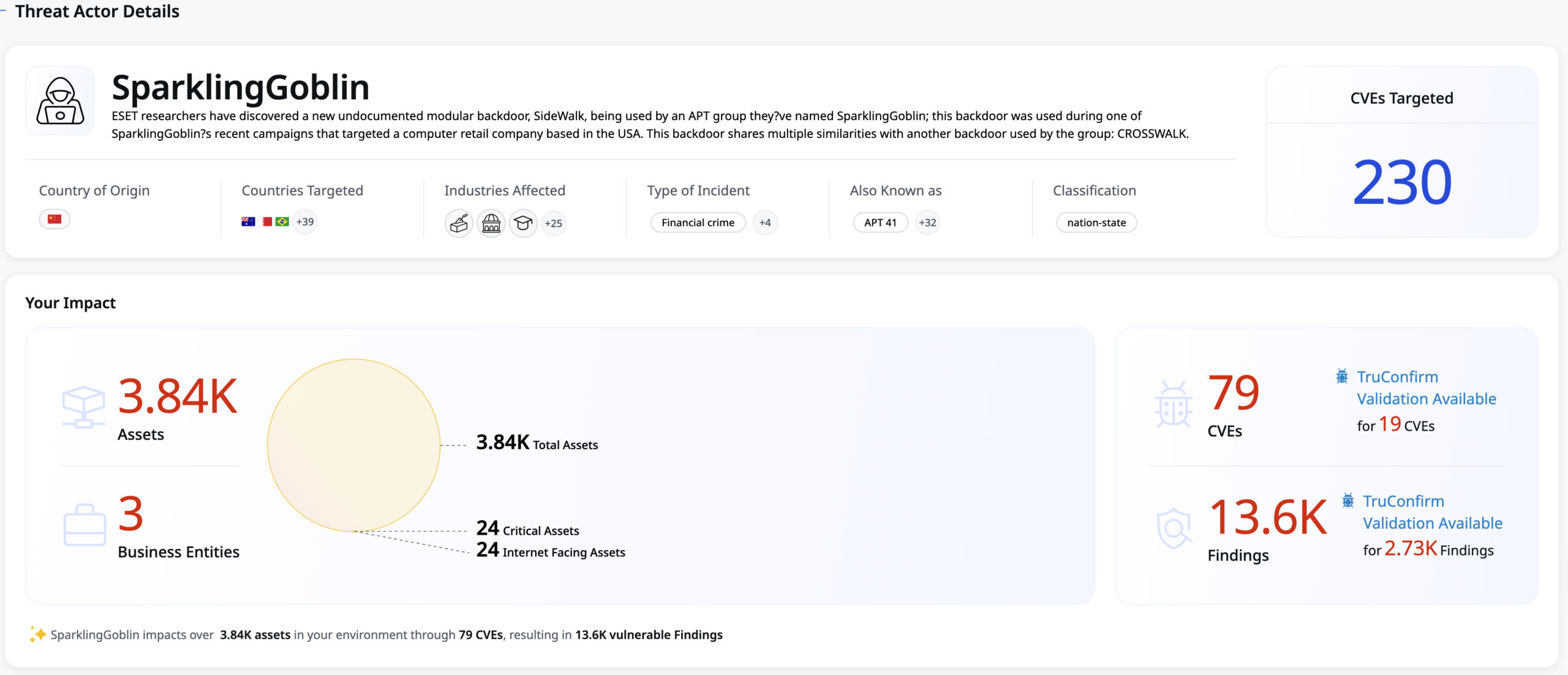Click the education graduation cap industry icon
Screen dimensions: 1568x675
(x=523, y=224)
